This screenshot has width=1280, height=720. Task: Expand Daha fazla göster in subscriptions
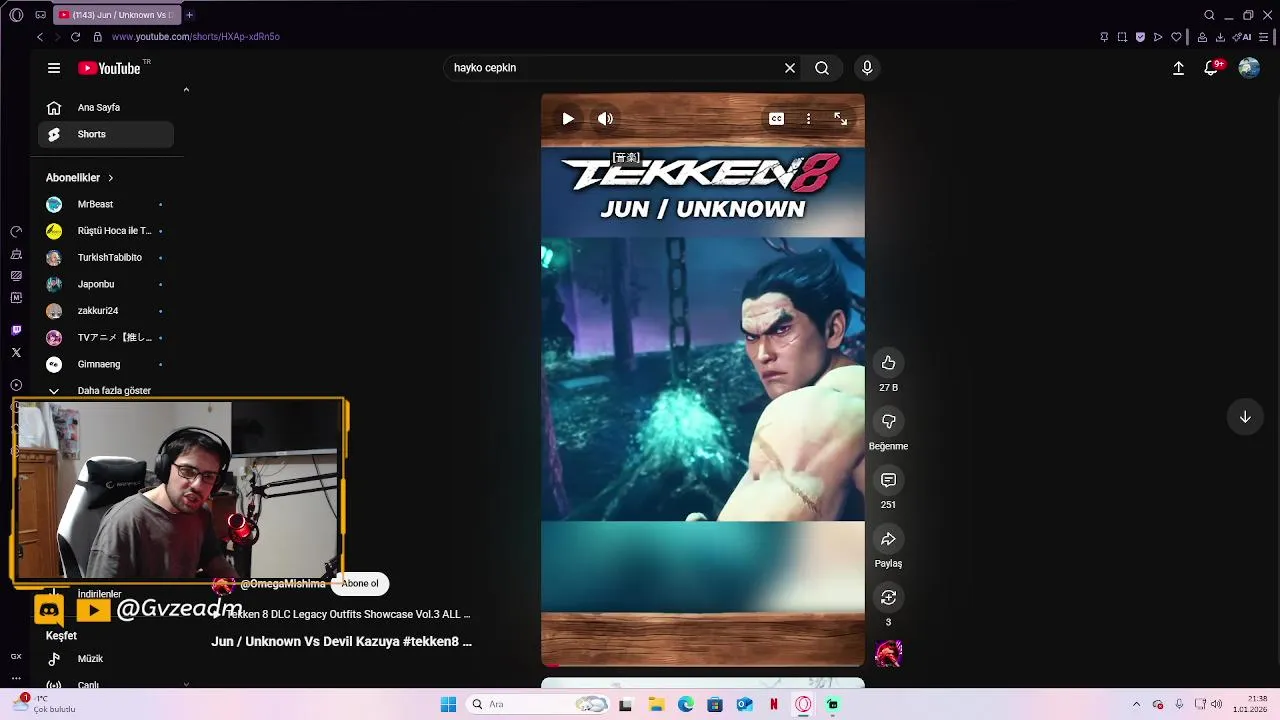pyautogui.click(x=106, y=390)
